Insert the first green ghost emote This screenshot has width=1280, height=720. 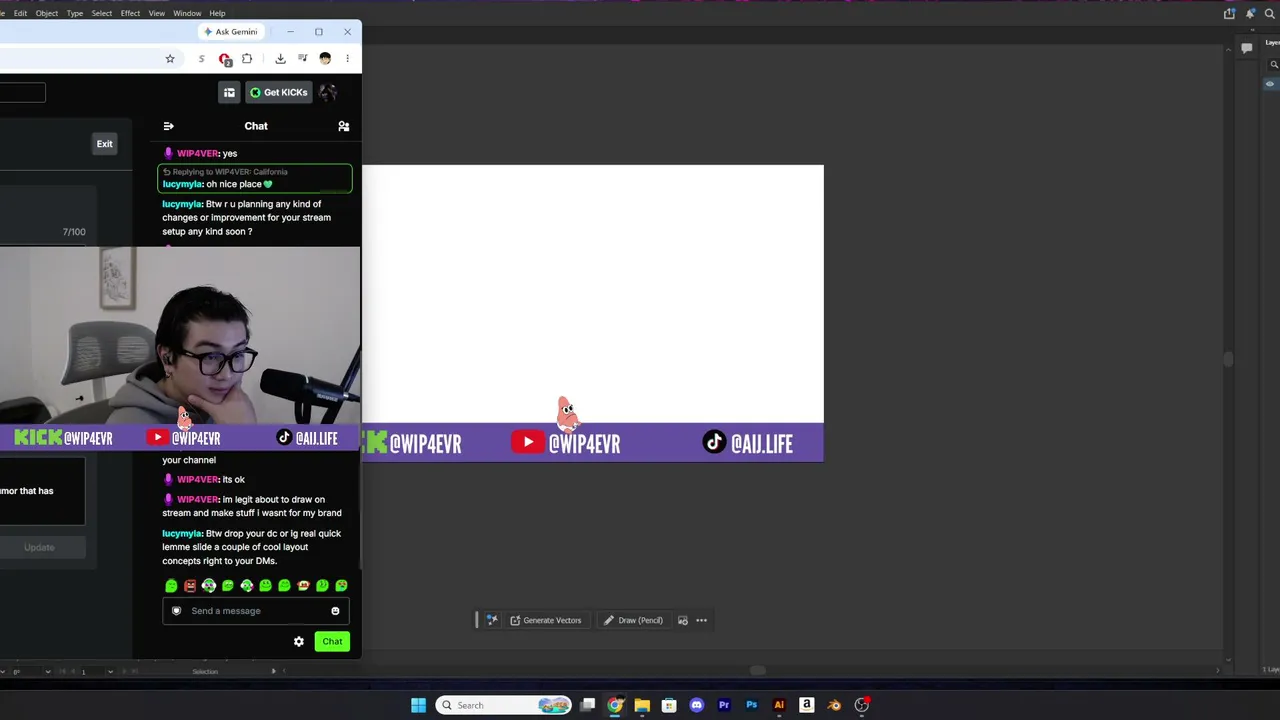pos(171,586)
